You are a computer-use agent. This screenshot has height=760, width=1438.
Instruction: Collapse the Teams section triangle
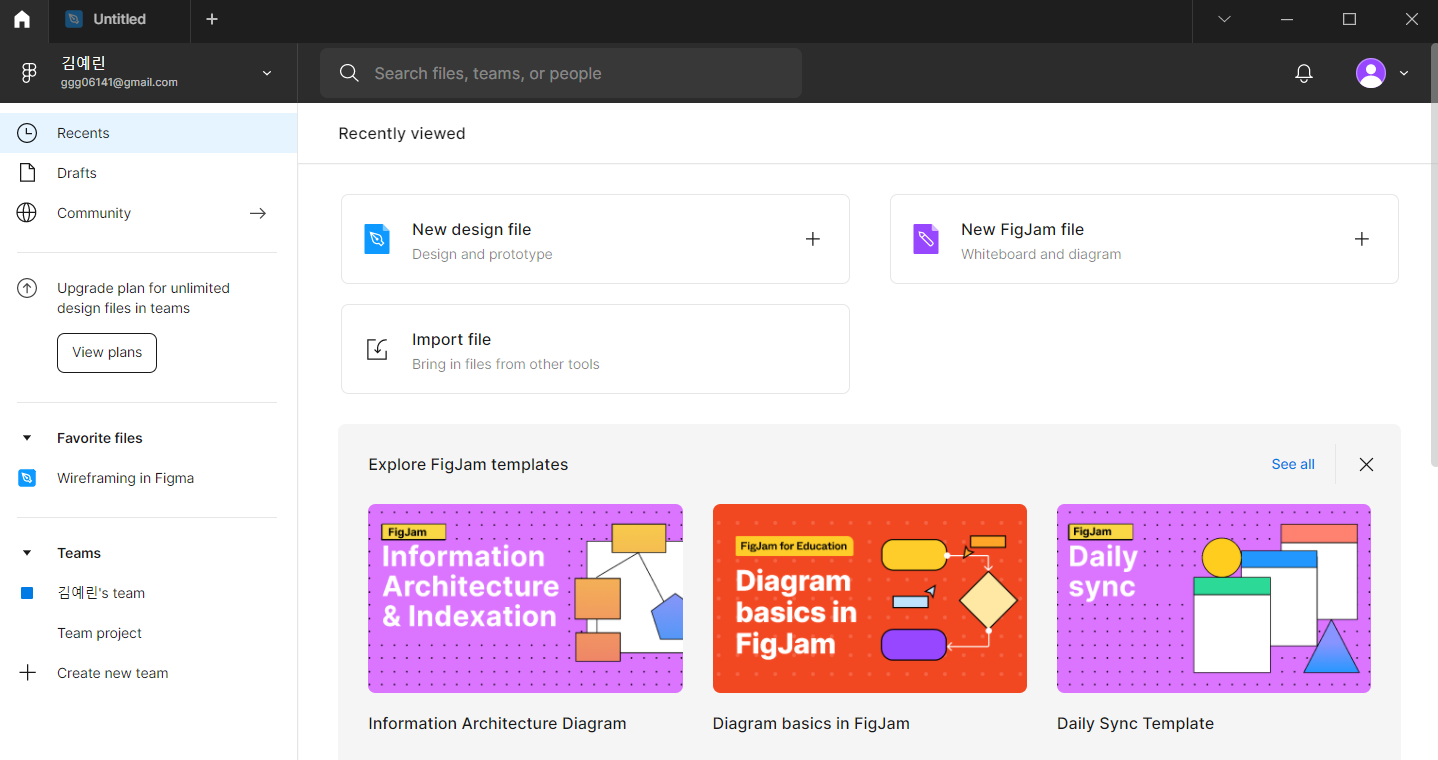click(27, 553)
